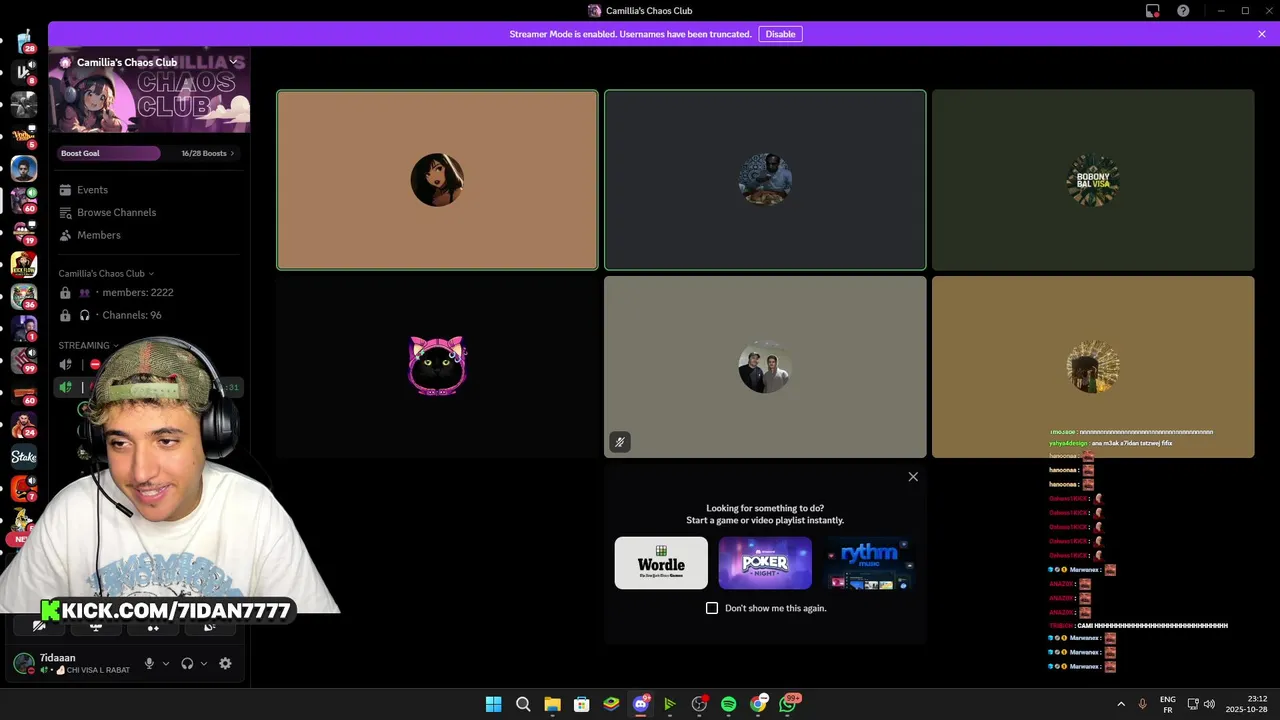Viewport: 1280px width, 720px height.
Task: Open Camillia's Chaos Club server dropdown
Action: pyautogui.click(x=233, y=62)
